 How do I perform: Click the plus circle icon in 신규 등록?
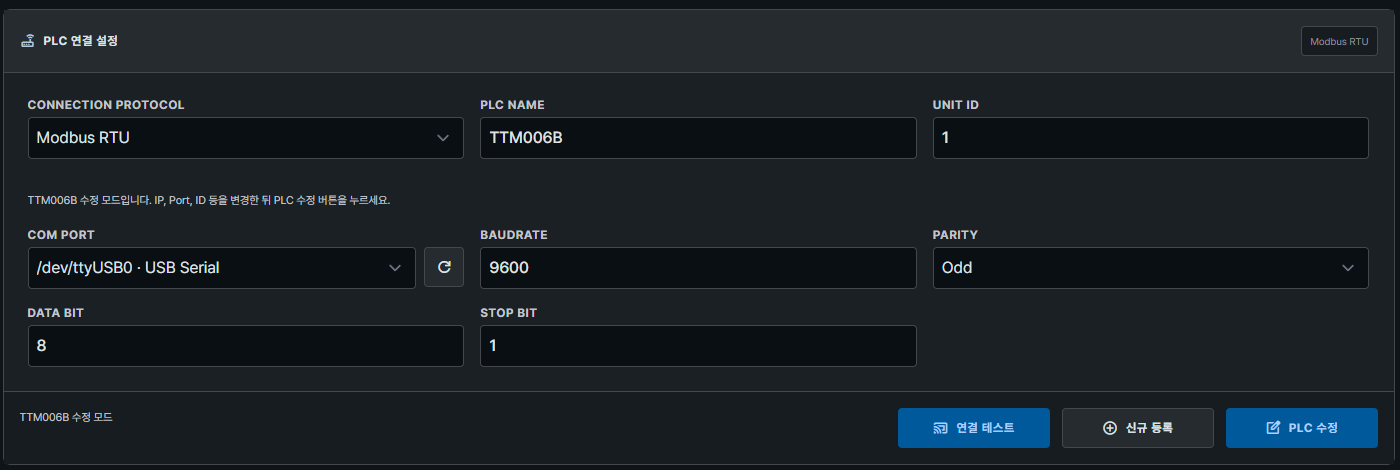(x=1109, y=428)
